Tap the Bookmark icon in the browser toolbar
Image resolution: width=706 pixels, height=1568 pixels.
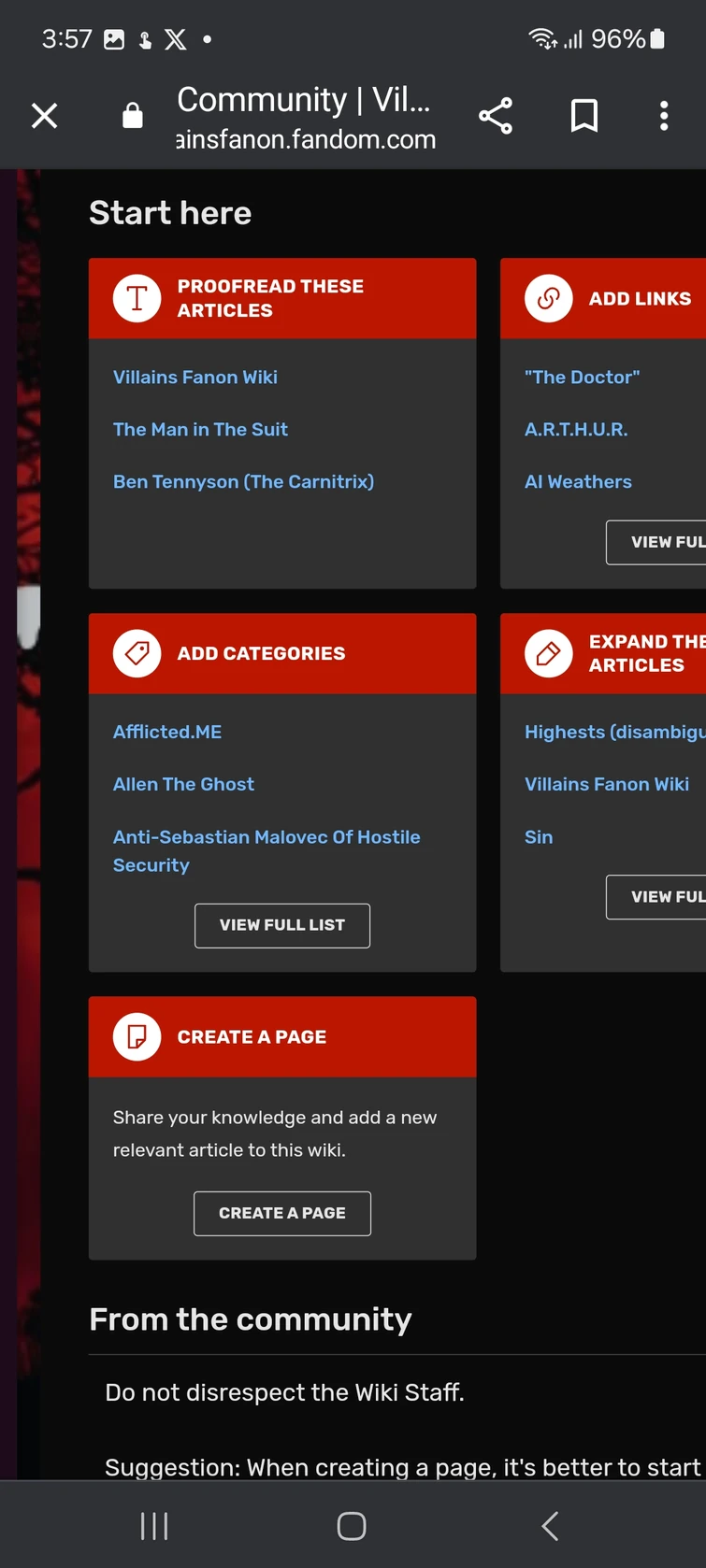[584, 115]
